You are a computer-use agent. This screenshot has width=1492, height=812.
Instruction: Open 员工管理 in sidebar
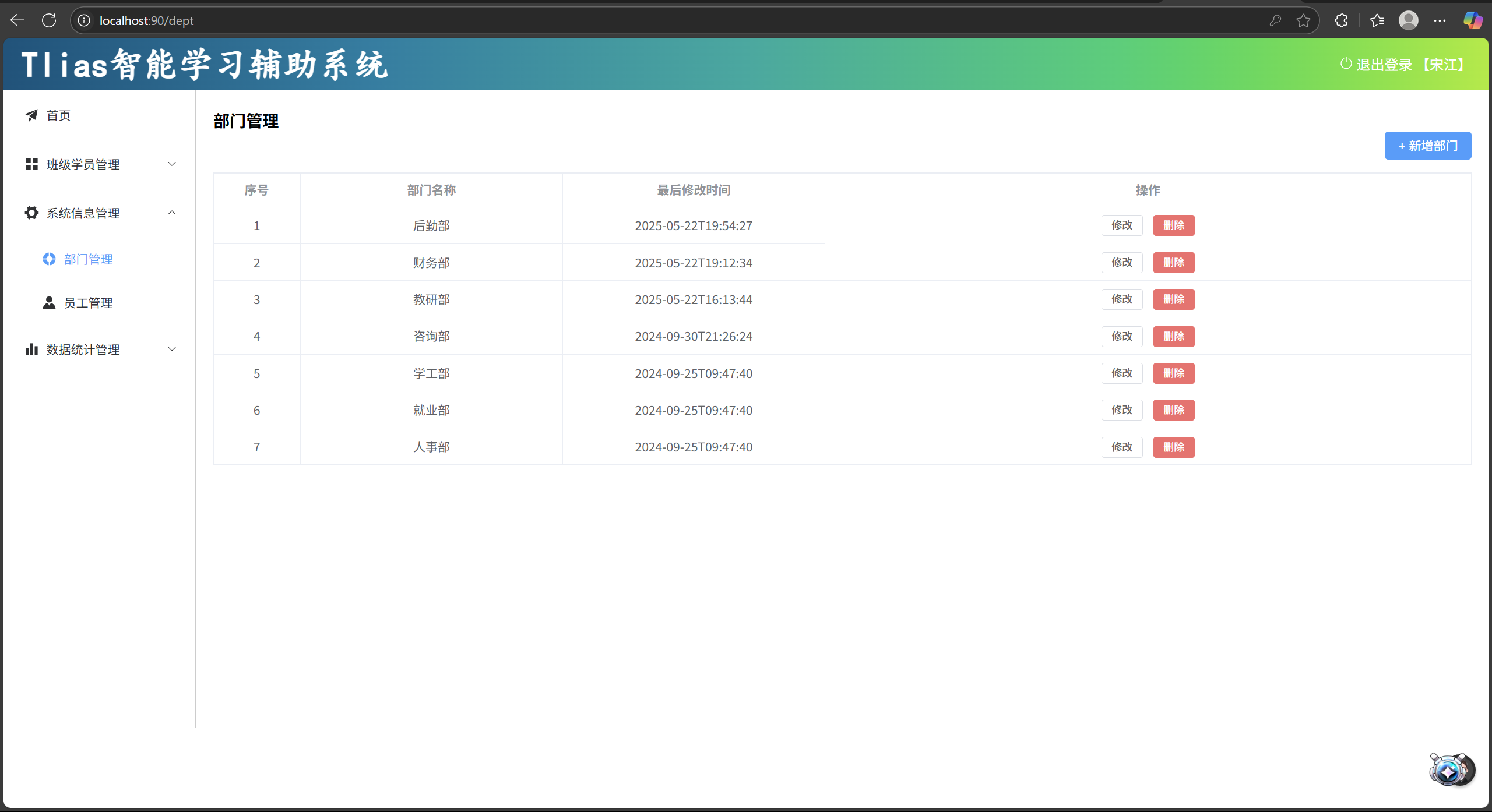tap(87, 303)
